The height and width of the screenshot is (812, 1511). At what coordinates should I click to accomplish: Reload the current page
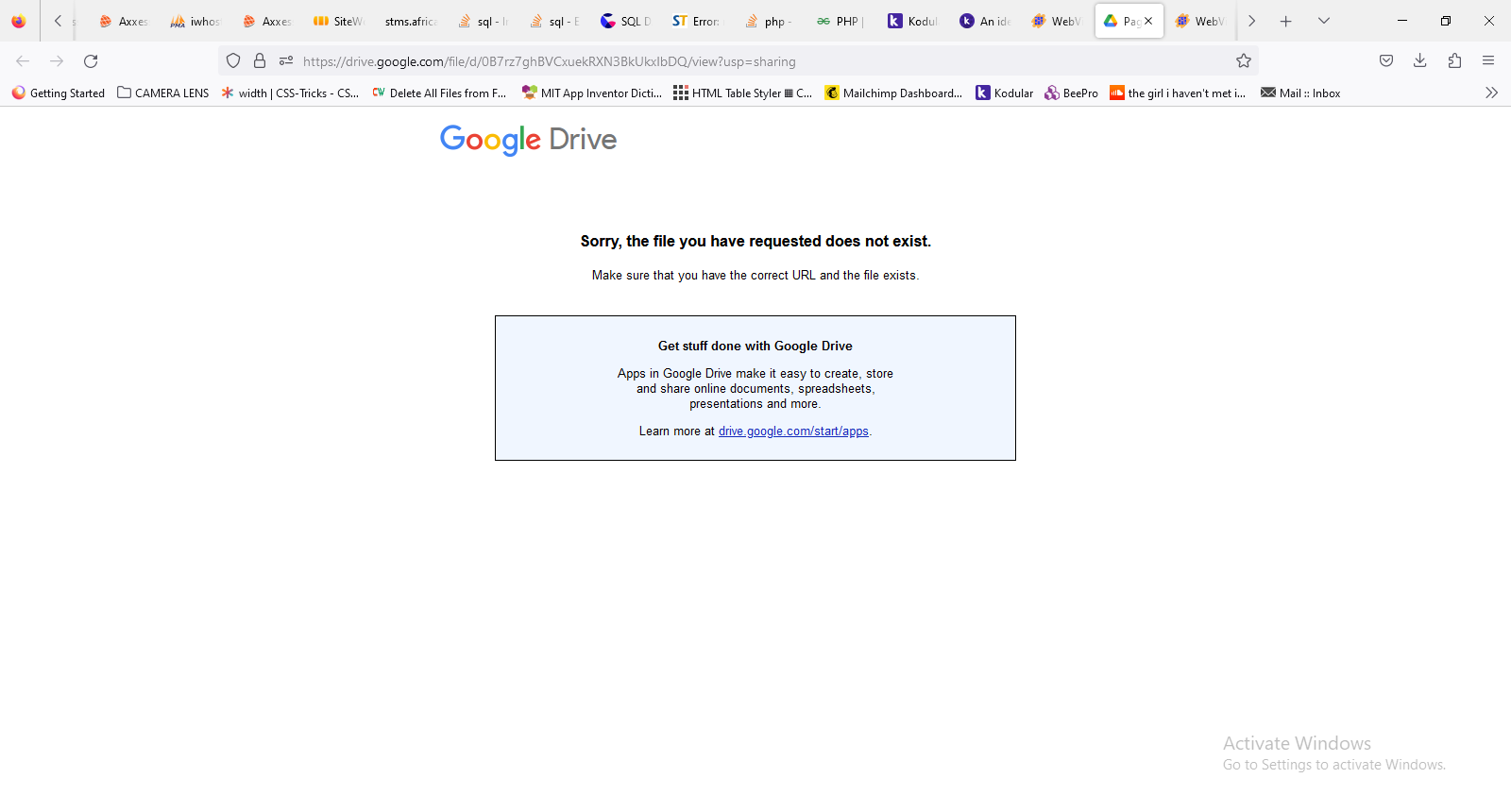click(x=91, y=61)
